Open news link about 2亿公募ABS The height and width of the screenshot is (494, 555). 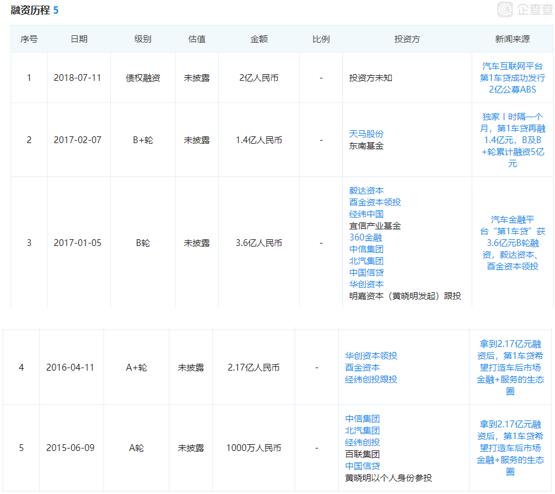[x=512, y=77]
